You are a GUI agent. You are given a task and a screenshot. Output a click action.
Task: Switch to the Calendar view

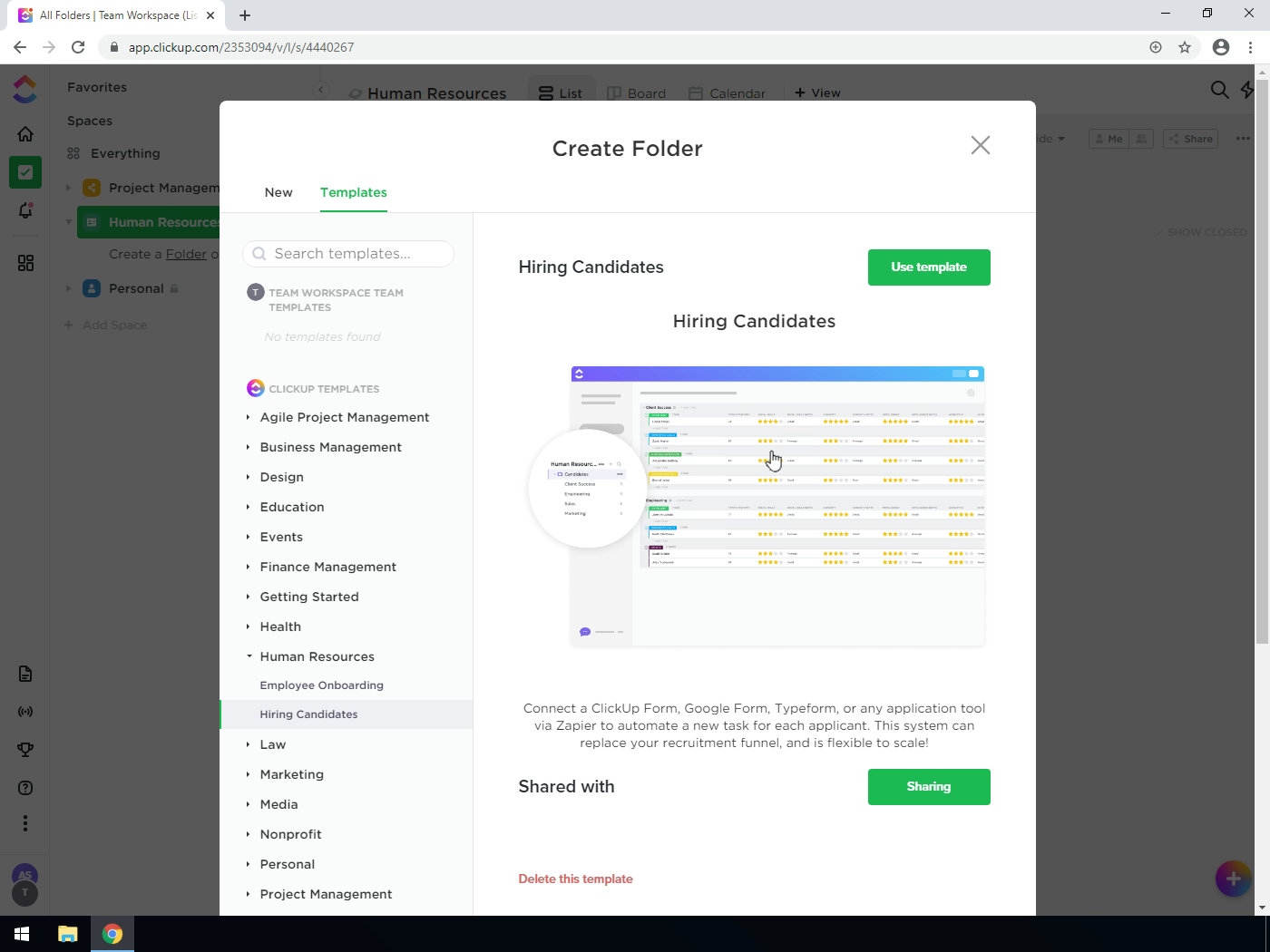click(x=727, y=92)
